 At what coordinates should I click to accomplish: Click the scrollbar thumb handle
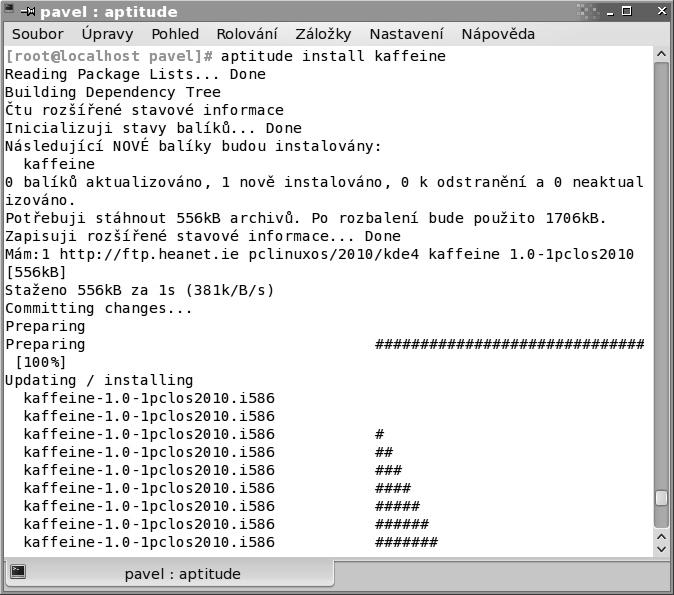tap(662, 499)
